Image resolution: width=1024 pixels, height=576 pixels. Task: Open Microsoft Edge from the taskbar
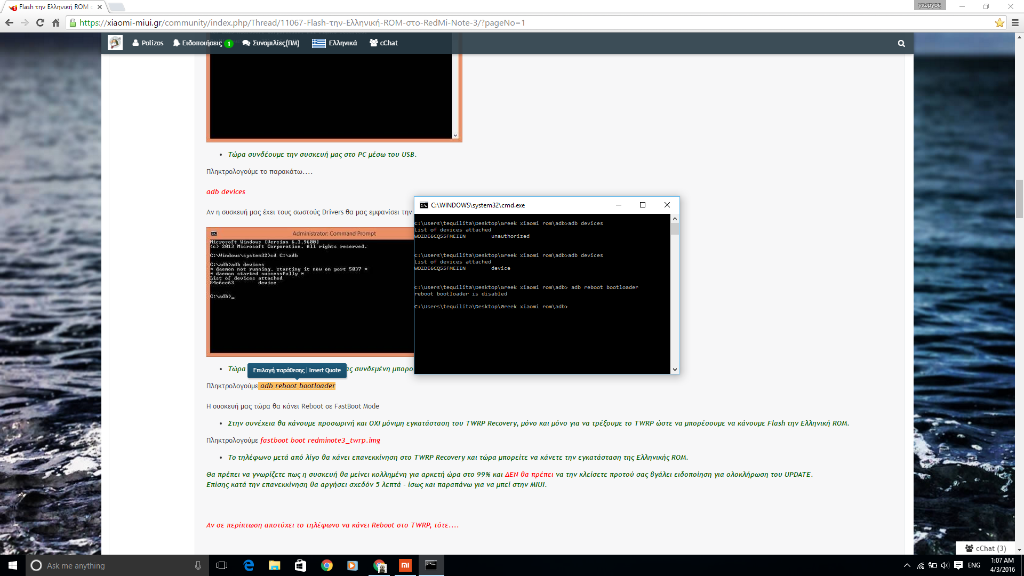[248, 566]
